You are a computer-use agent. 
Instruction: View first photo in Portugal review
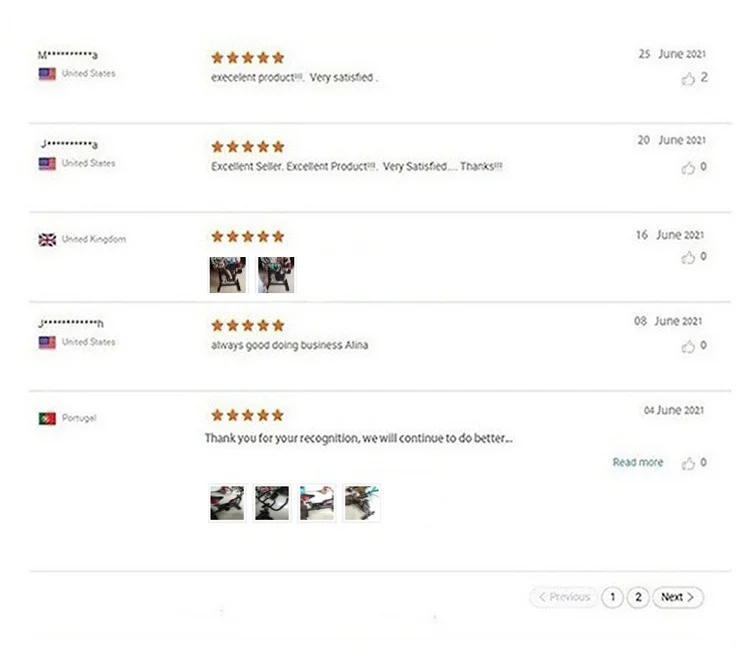227,503
